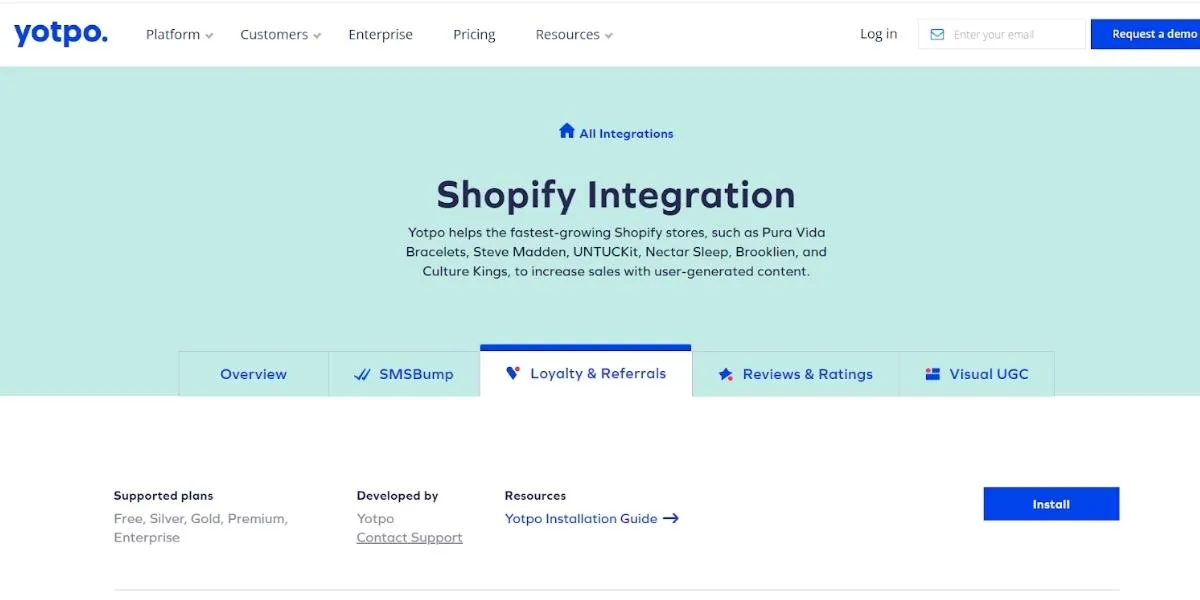Viewport: 1200px width, 600px height.
Task: Expand the Platform menu chevron
Action: (209, 36)
